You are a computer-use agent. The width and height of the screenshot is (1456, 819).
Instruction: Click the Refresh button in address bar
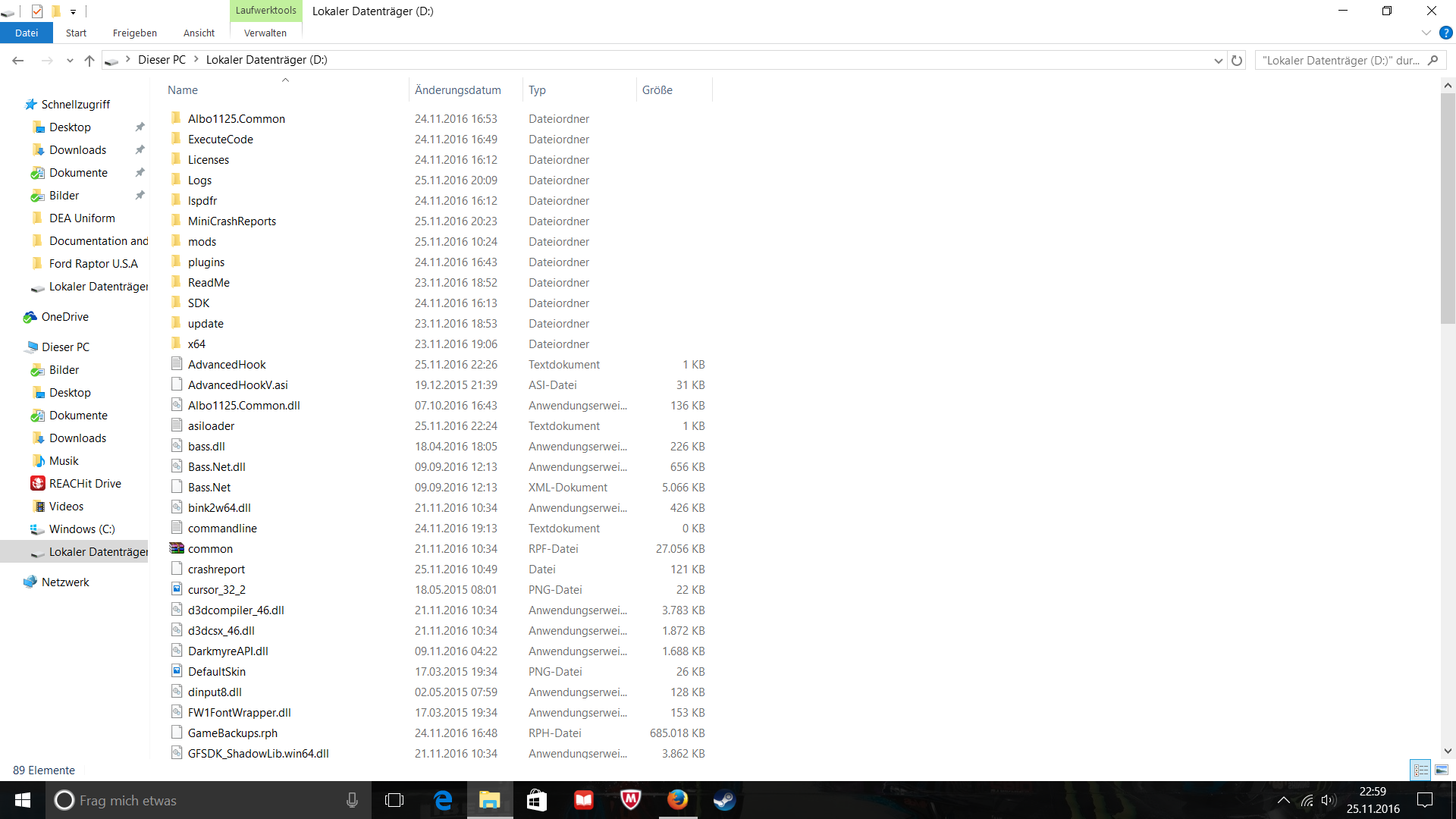pos(1237,61)
